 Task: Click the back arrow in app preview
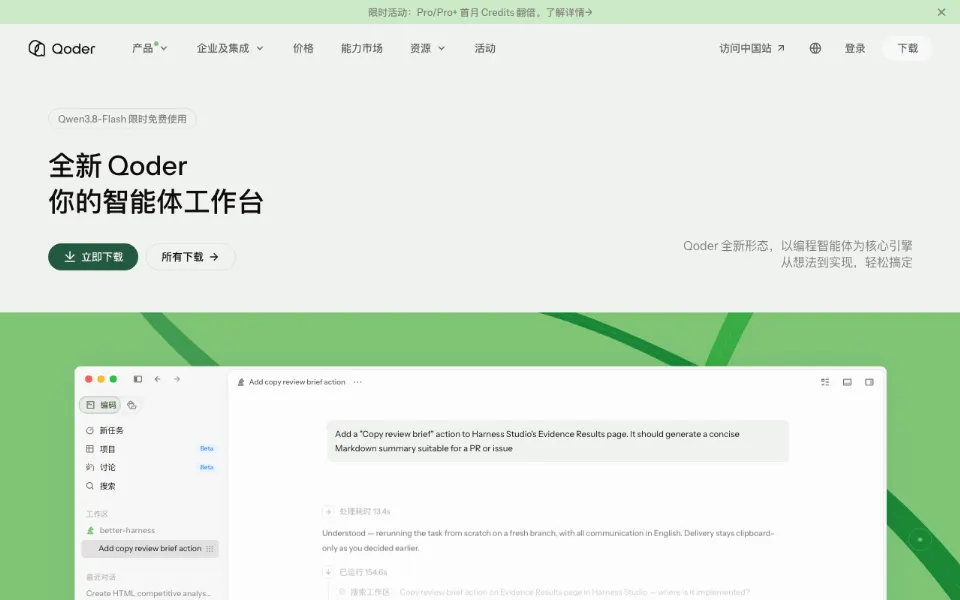tap(157, 379)
